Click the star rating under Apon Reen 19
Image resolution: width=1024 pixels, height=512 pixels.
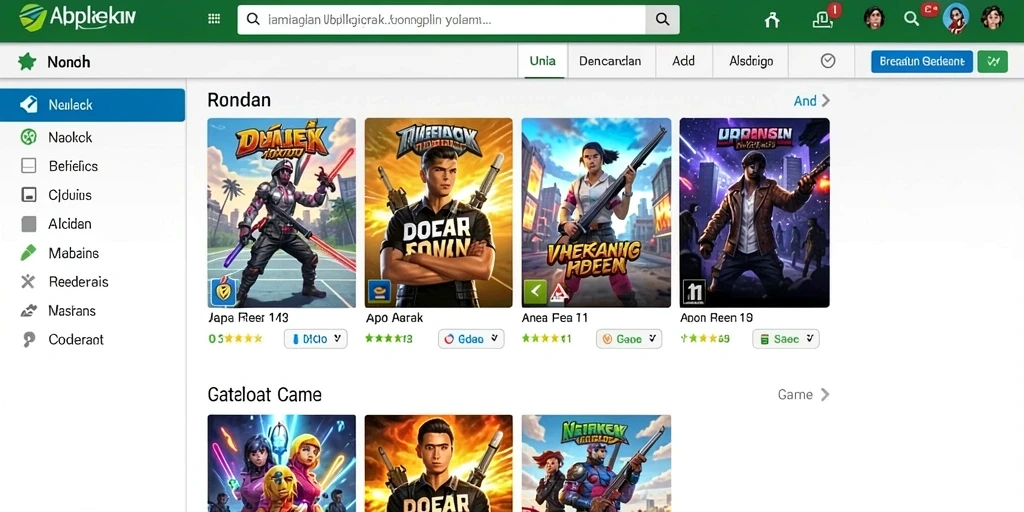tap(705, 339)
